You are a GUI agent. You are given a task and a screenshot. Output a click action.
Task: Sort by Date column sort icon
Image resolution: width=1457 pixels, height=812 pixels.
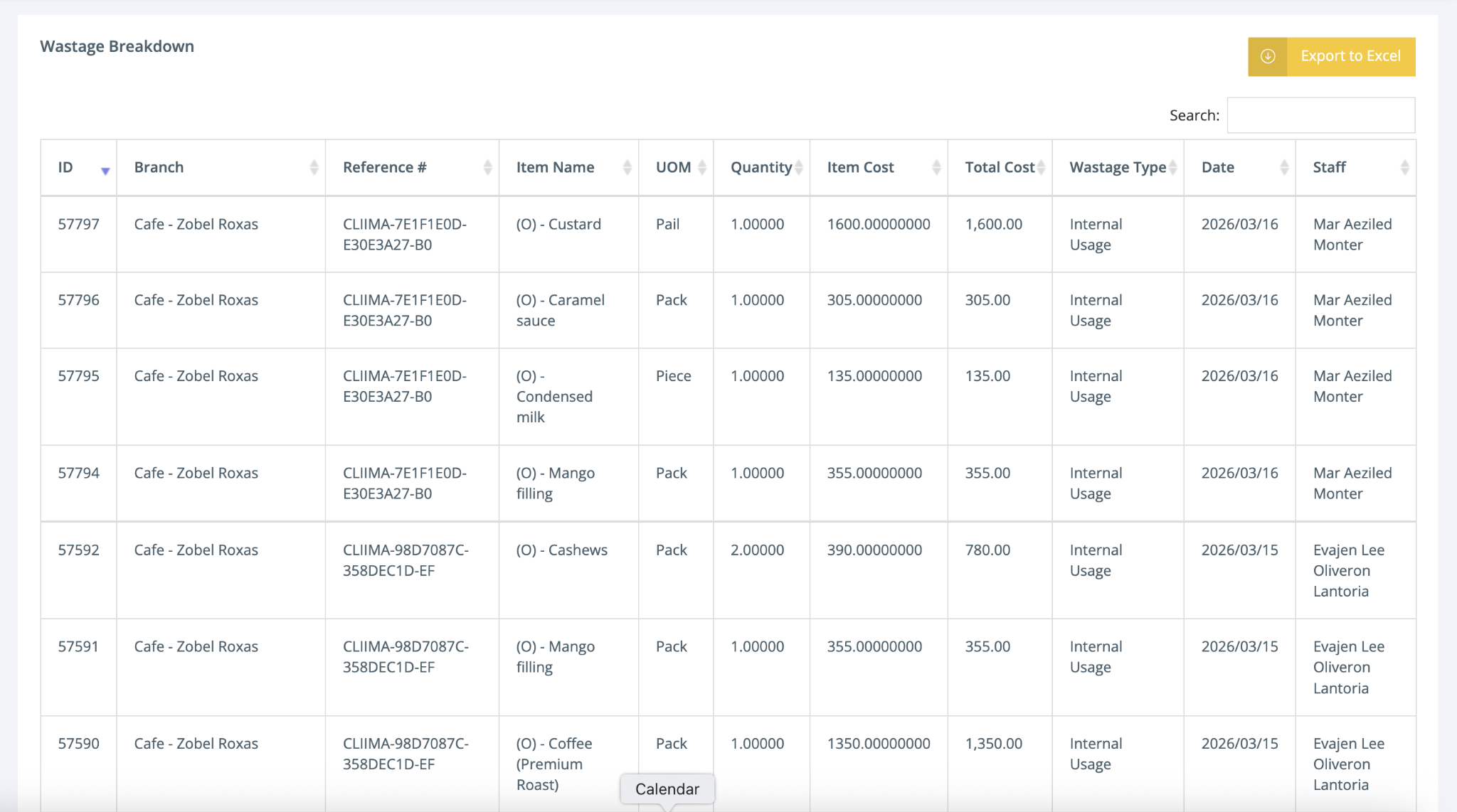pos(1284,168)
